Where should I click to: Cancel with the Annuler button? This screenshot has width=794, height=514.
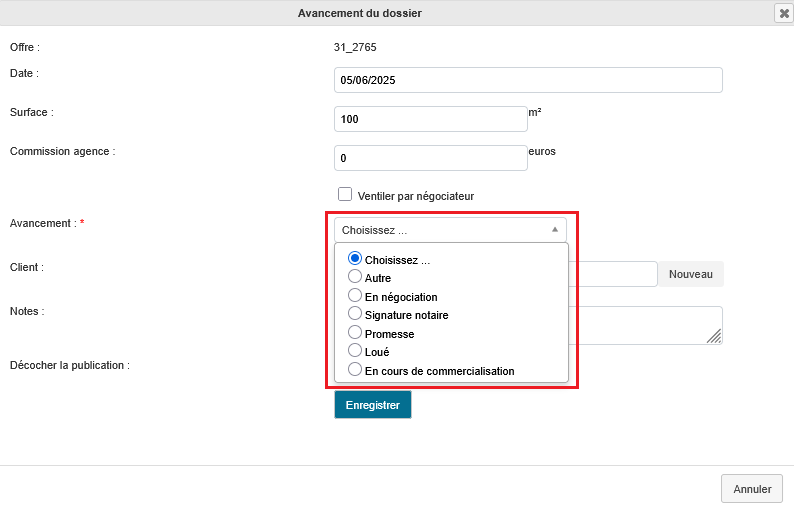(752, 489)
